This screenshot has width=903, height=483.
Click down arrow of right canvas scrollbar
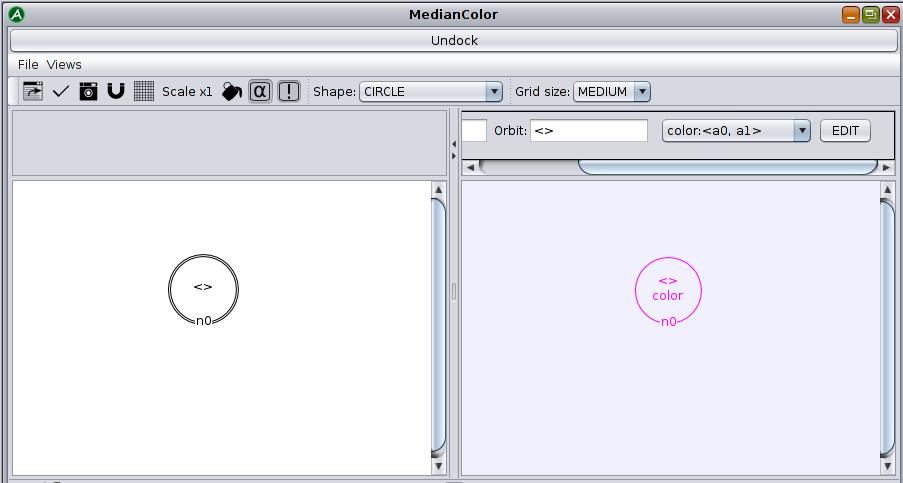pos(887,466)
